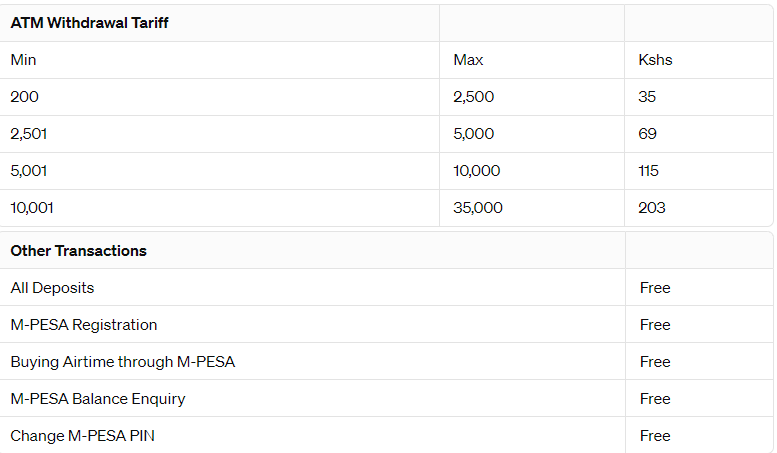Image resolution: width=777 pixels, height=453 pixels.
Task: Select the 69 Kshs fee cell
Action: click(647, 134)
